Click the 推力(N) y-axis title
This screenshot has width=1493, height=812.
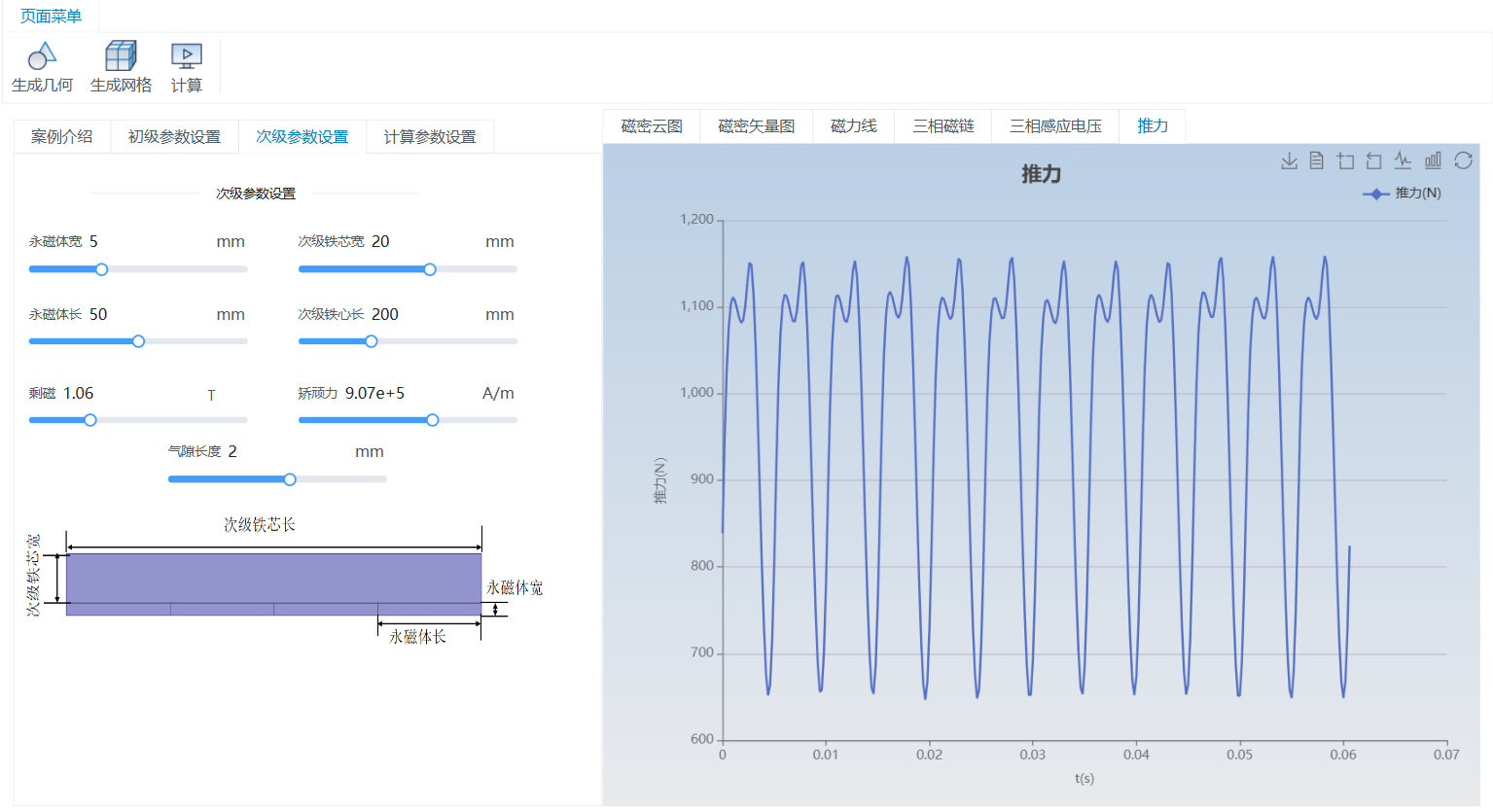pyautogui.click(x=660, y=480)
